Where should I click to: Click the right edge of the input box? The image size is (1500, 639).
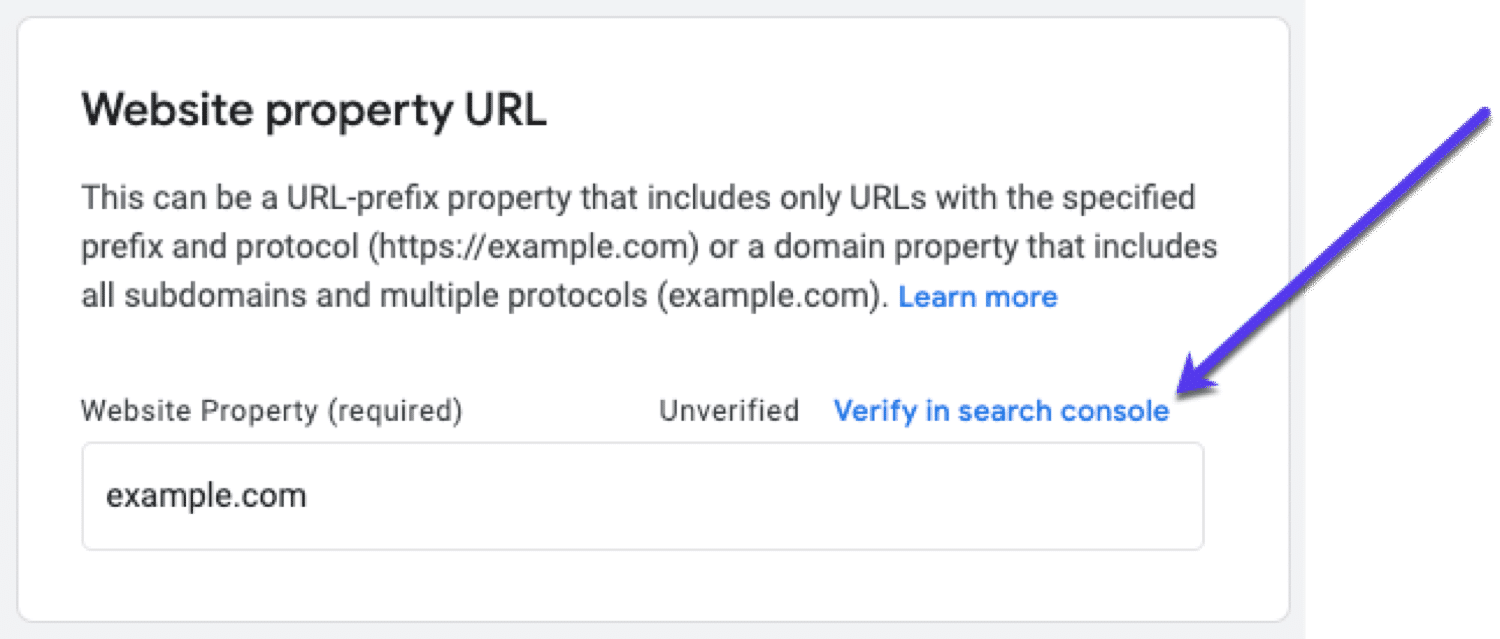tap(1200, 493)
